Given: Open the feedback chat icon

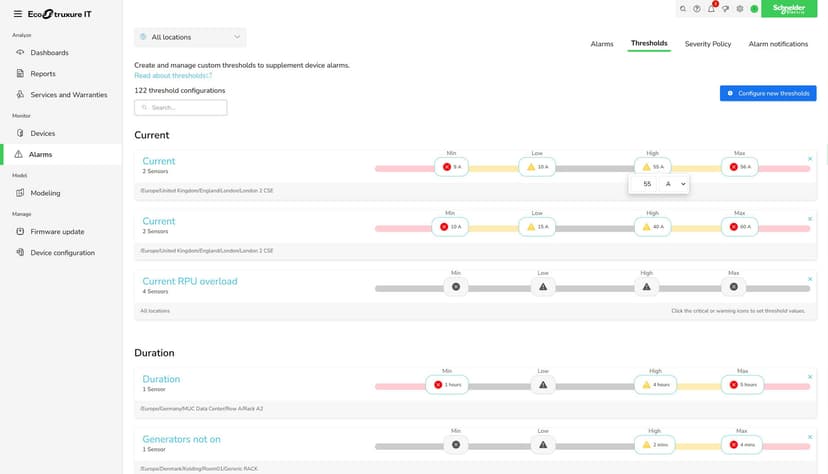Looking at the screenshot, I should pos(726,9).
